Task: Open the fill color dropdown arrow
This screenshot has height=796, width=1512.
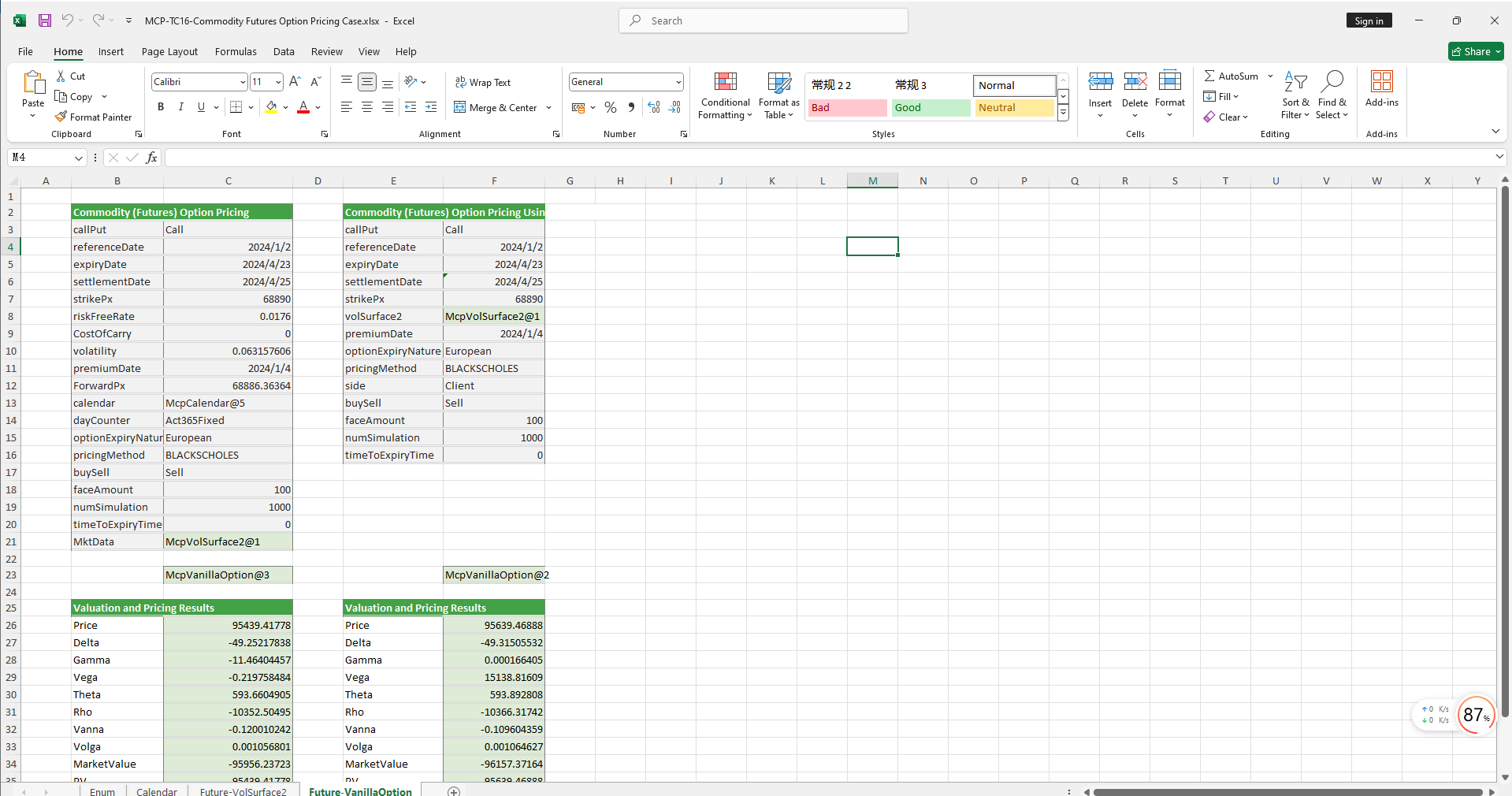Action: click(x=285, y=107)
